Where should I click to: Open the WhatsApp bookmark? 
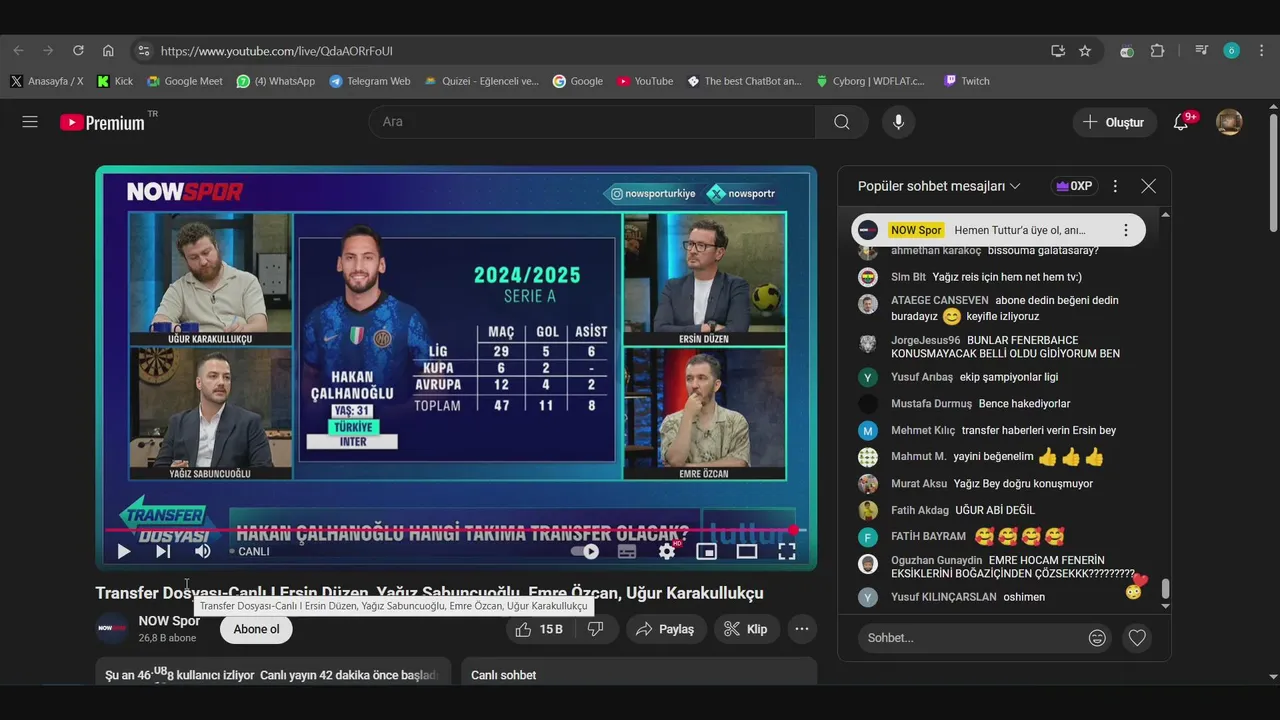(x=276, y=81)
